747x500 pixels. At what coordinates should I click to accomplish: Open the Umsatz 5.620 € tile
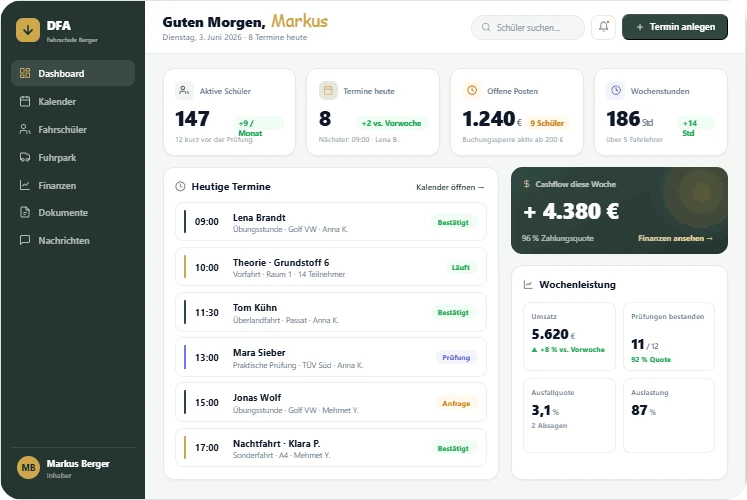[x=569, y=336]
